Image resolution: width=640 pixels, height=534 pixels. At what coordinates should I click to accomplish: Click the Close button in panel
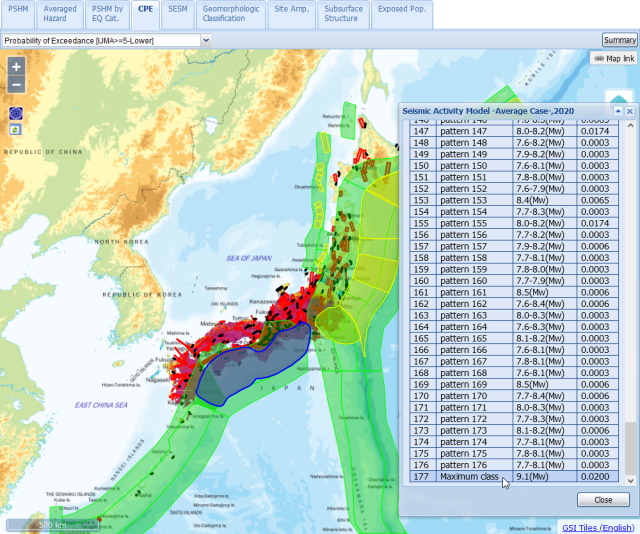[x=603, y=500]
